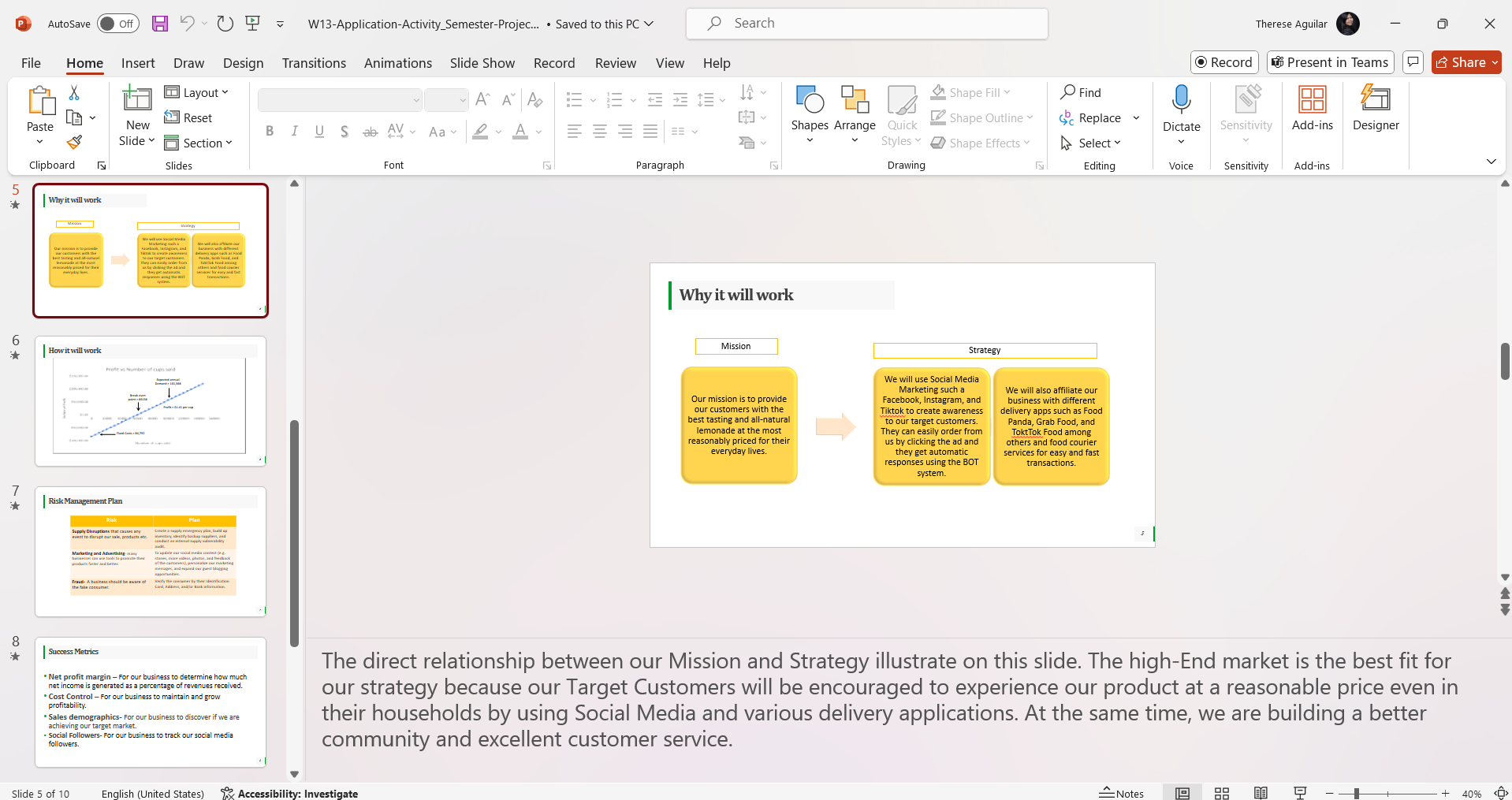Click the Paste clipboard icon
The width and height of the screenshot is (1512, 800).
click(40, 101)
